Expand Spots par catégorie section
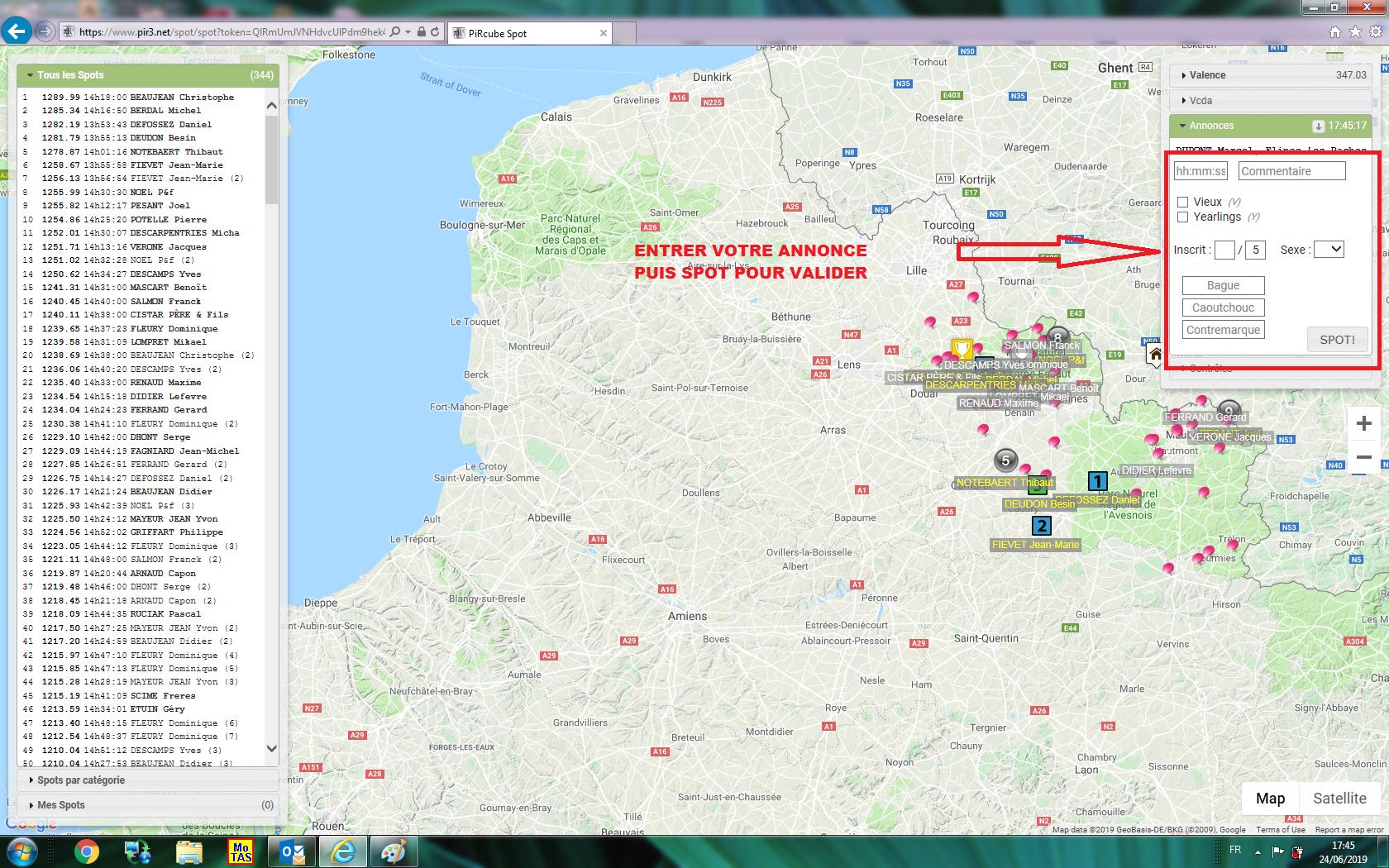This screenshot has height=868, width=1389. [148, 780]
